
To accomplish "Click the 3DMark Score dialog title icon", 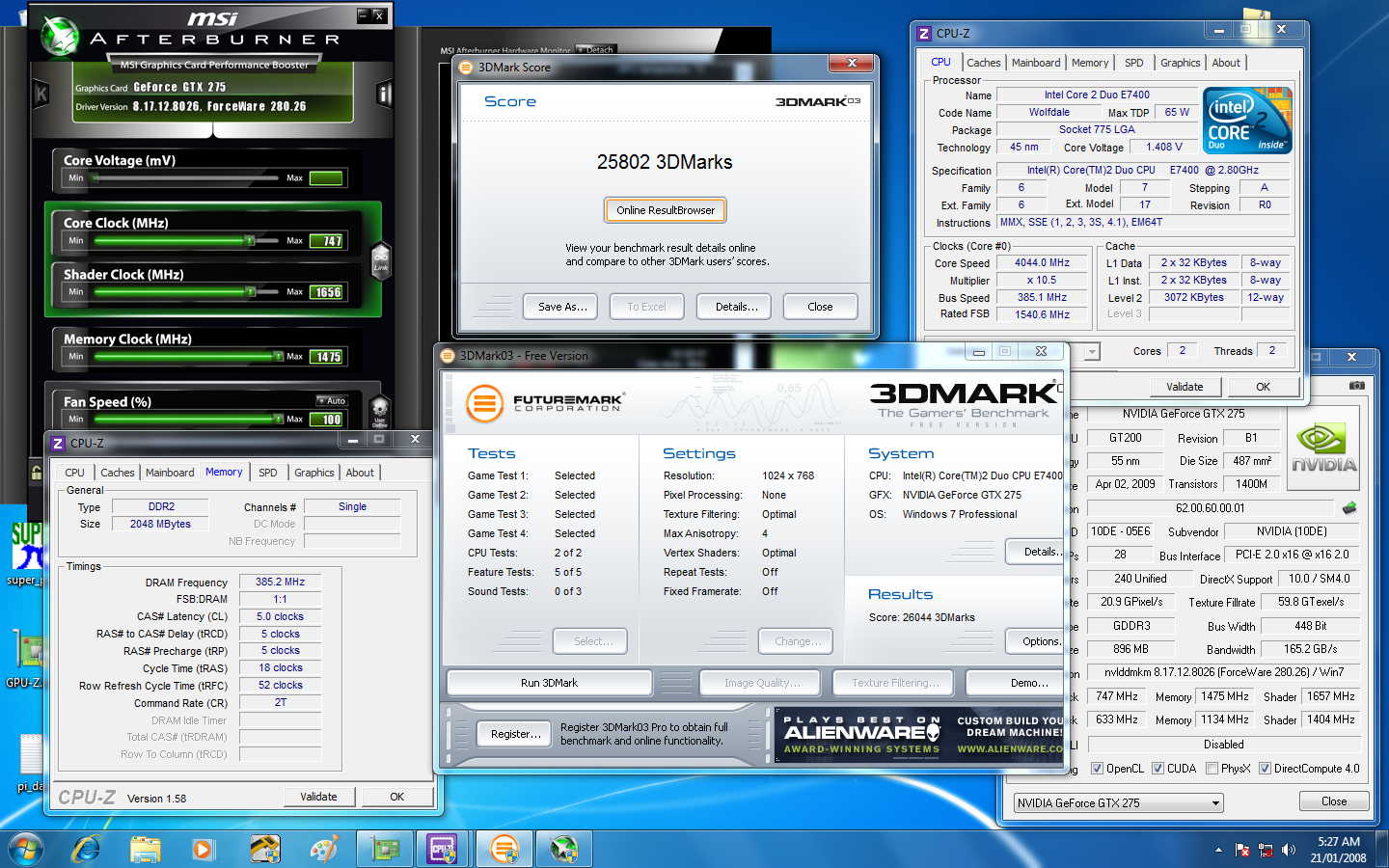I will (467, 68).
